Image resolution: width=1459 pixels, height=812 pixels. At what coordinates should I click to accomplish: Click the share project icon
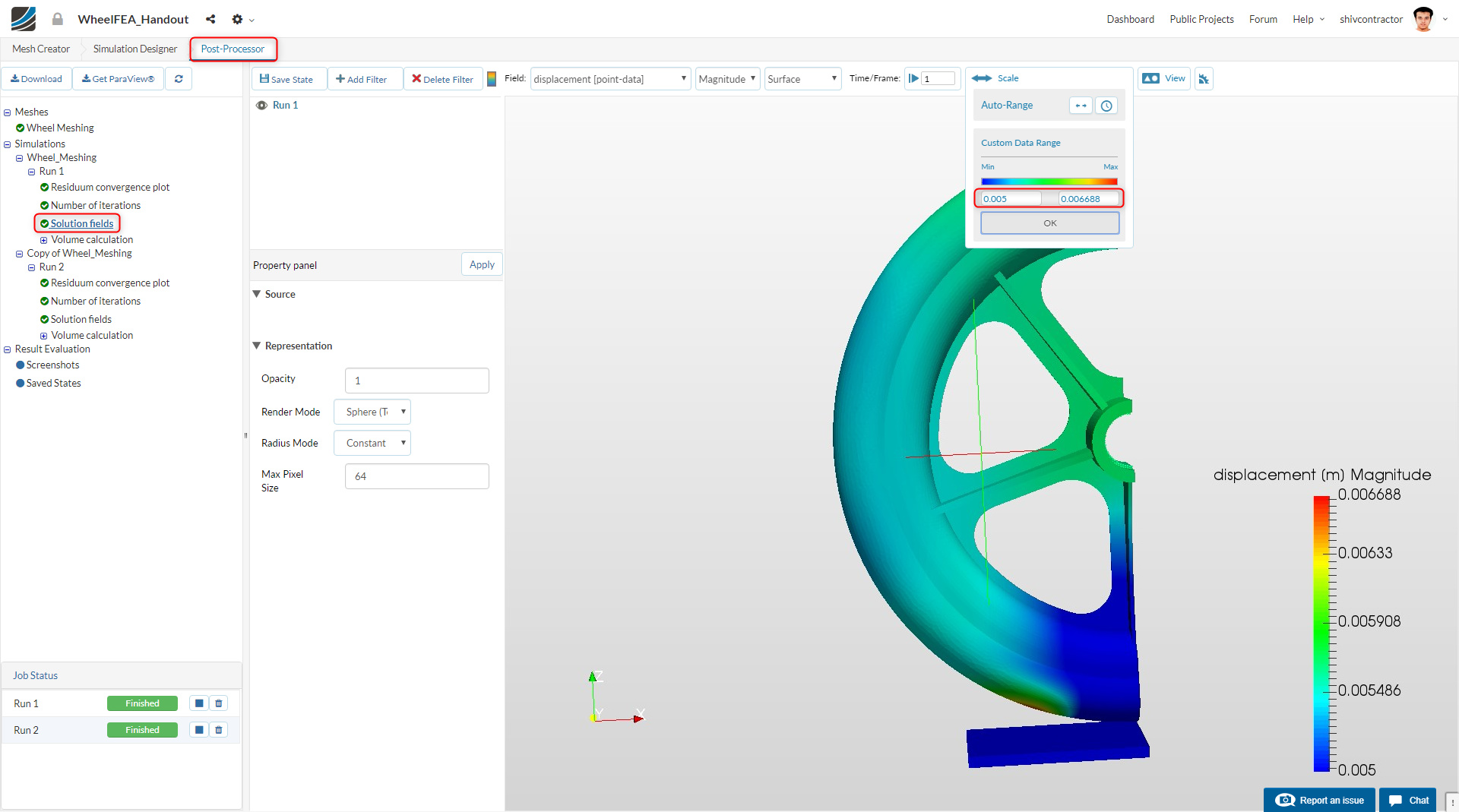pos(210,19)
